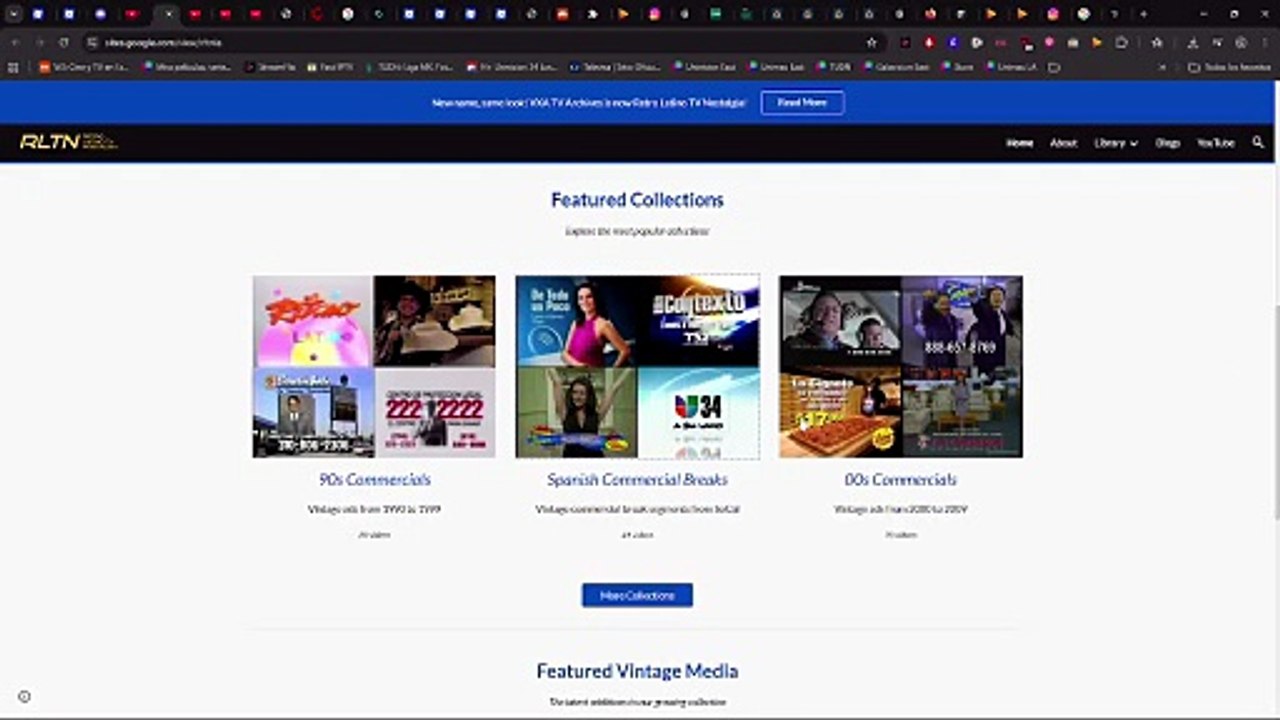Screen dimensions: 1280x720
Task: Go to the Home navigation item
Action: (1019, 143)
